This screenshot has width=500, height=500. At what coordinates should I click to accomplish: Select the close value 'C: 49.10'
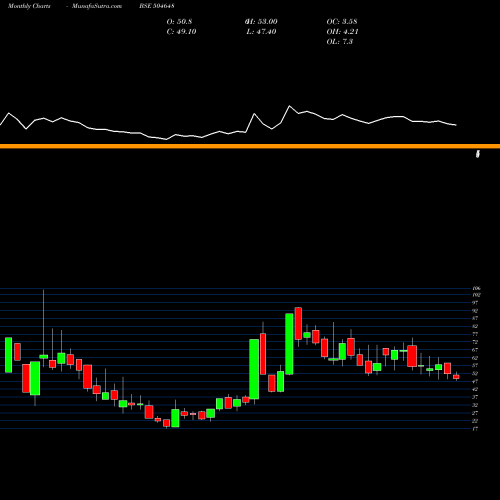coord(181,32)
